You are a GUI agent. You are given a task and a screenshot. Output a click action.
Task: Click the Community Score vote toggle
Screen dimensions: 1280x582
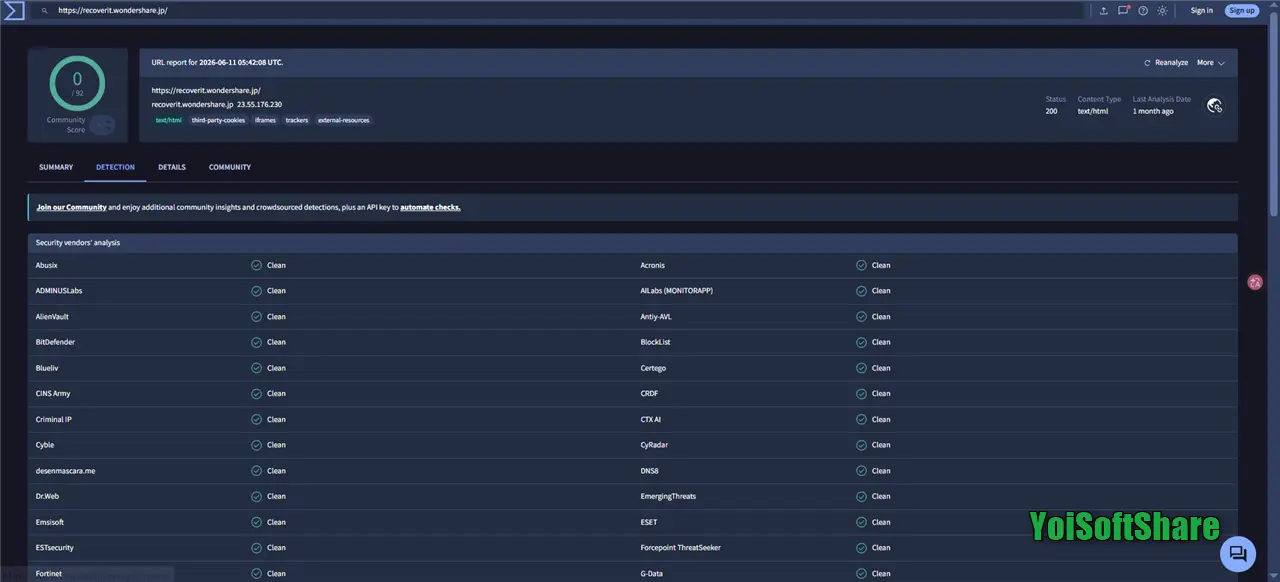tap(102, 125)
